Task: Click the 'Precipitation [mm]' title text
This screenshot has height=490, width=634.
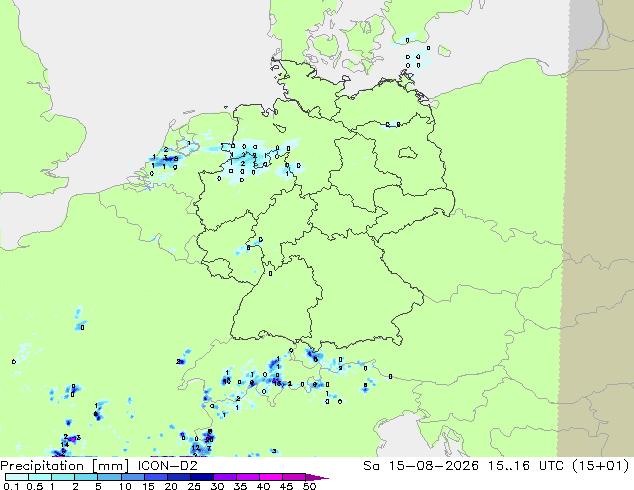Action: tap(65, 466)
